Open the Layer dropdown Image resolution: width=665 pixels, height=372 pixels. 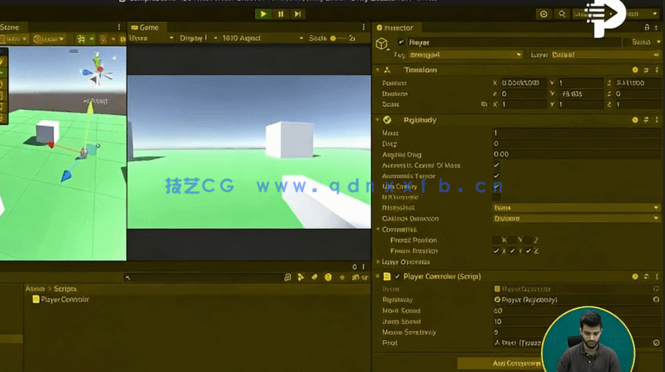tap(606, 55)
